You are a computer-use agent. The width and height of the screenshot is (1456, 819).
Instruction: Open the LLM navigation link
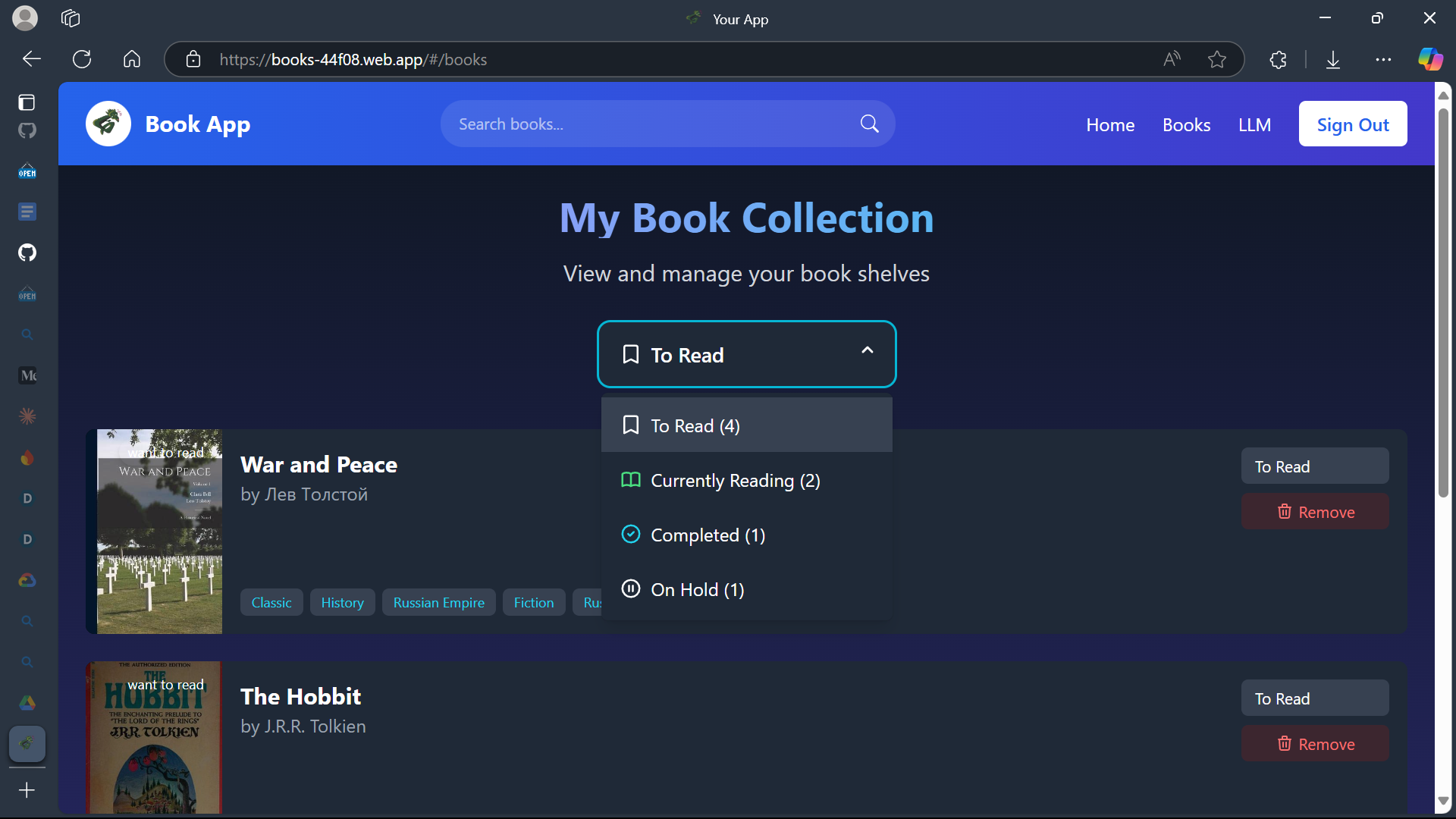[1254, 124]
